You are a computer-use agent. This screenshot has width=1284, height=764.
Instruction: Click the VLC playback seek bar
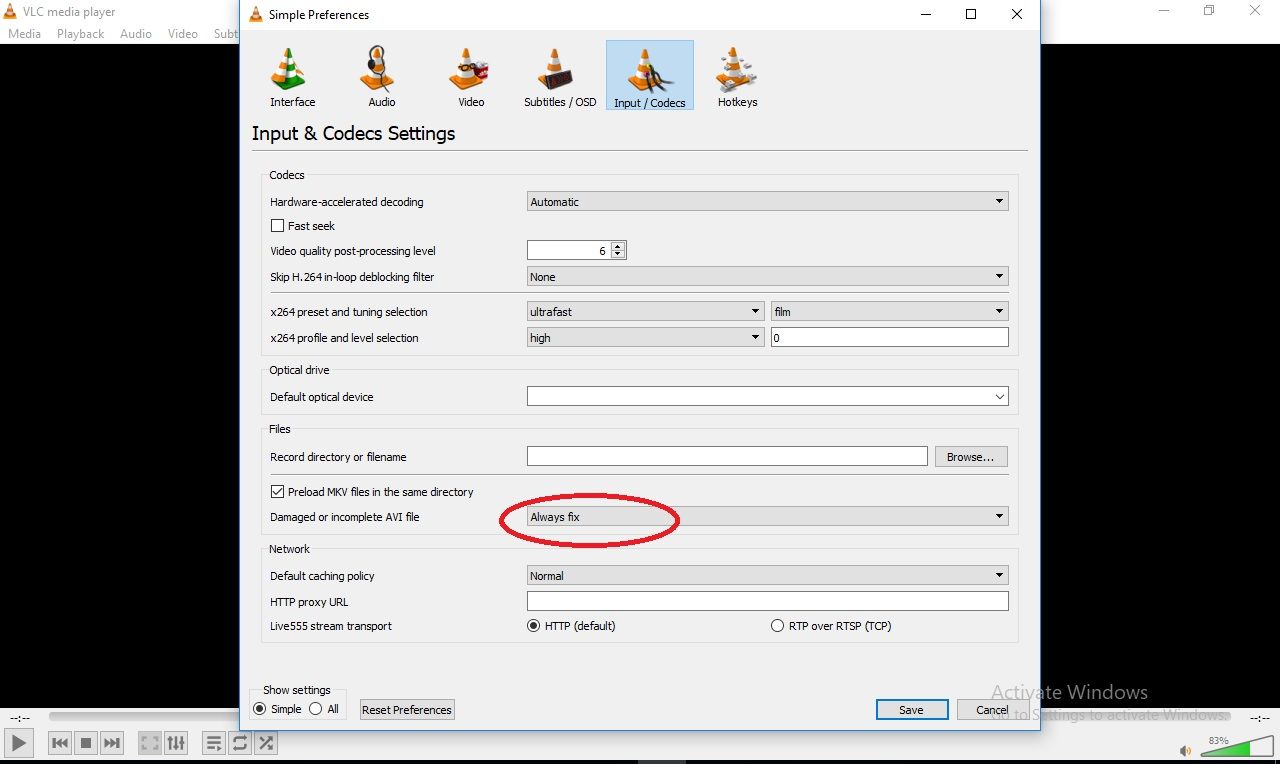coord(640,717)
